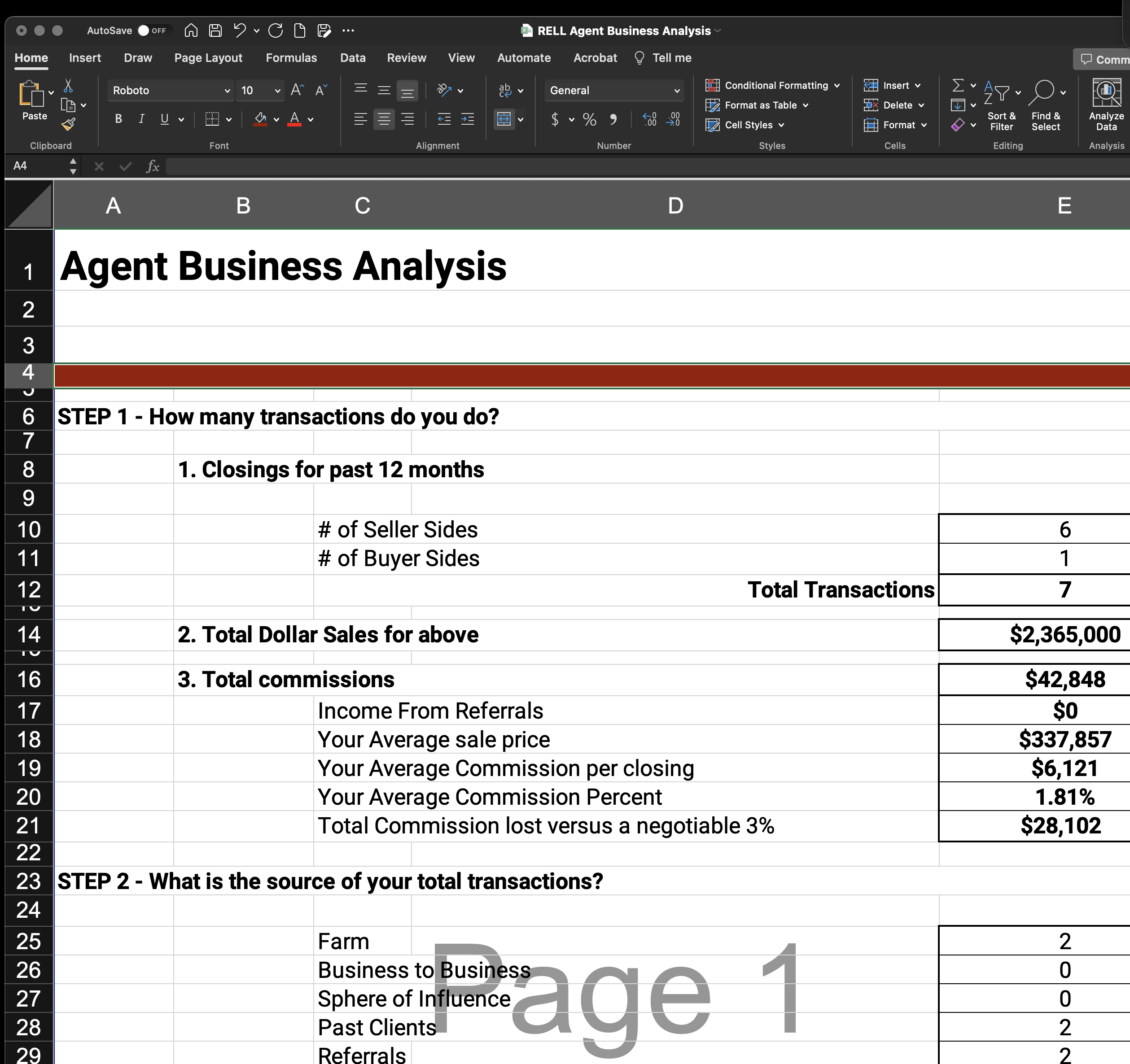The width and height of the screenshot is (1130, 1064).
Task: Toggle Merge & Center button
Action: pyautogui.click(x=504, y=119)
